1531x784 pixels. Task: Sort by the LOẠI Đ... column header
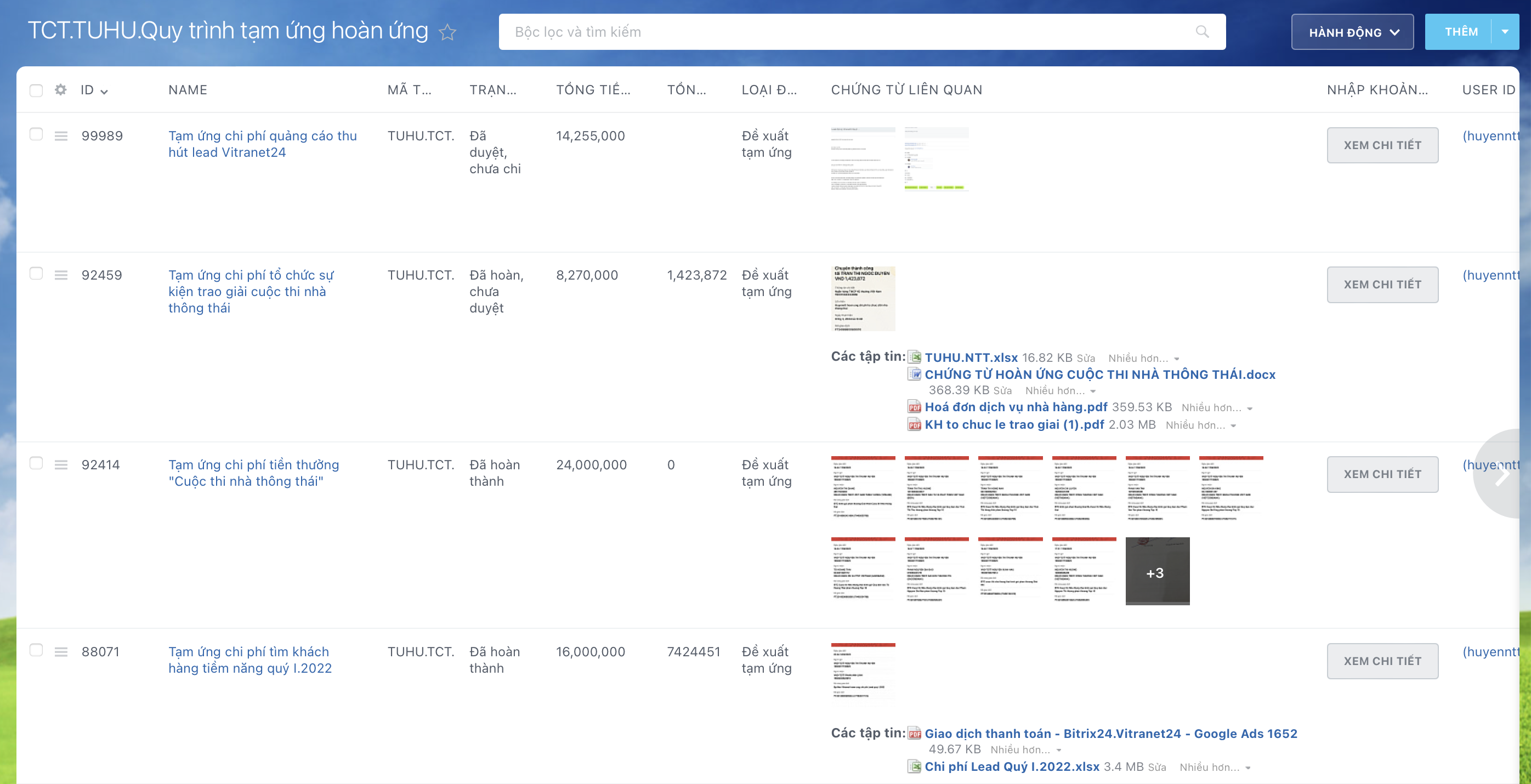769,90
